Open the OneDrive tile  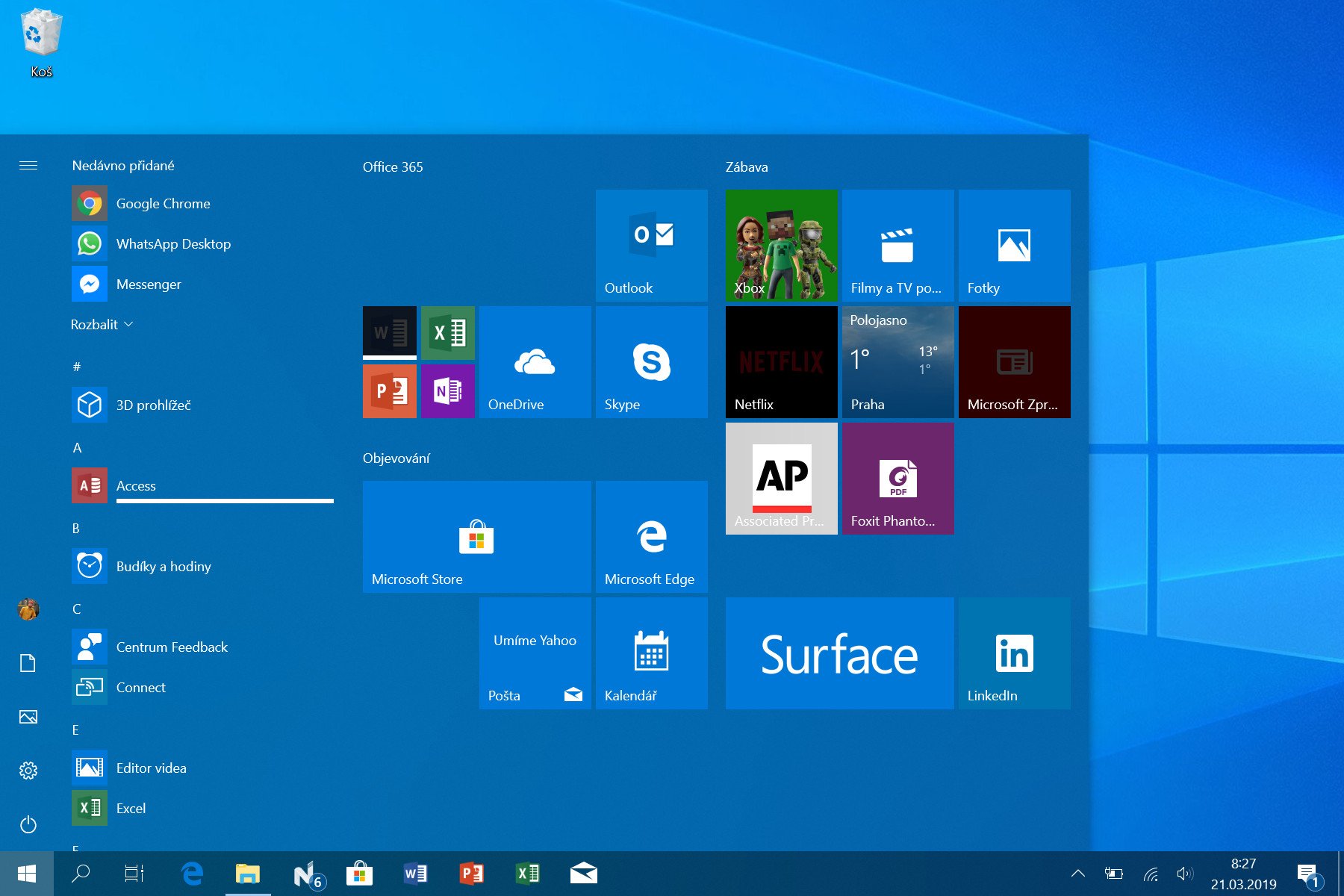click(535, 361)
